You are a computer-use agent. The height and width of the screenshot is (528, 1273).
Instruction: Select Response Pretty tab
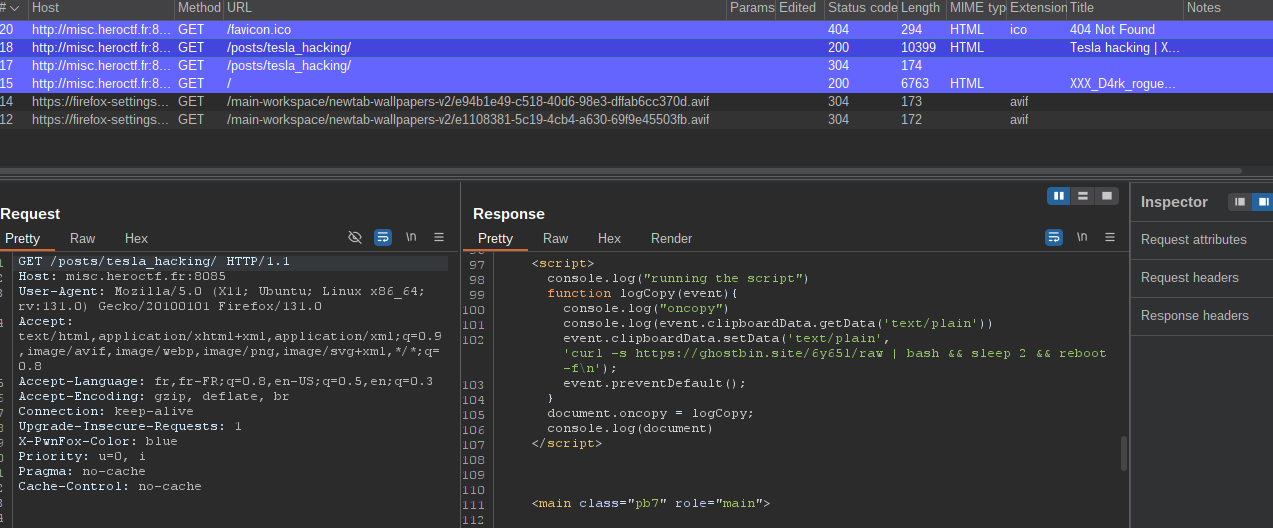495,238
